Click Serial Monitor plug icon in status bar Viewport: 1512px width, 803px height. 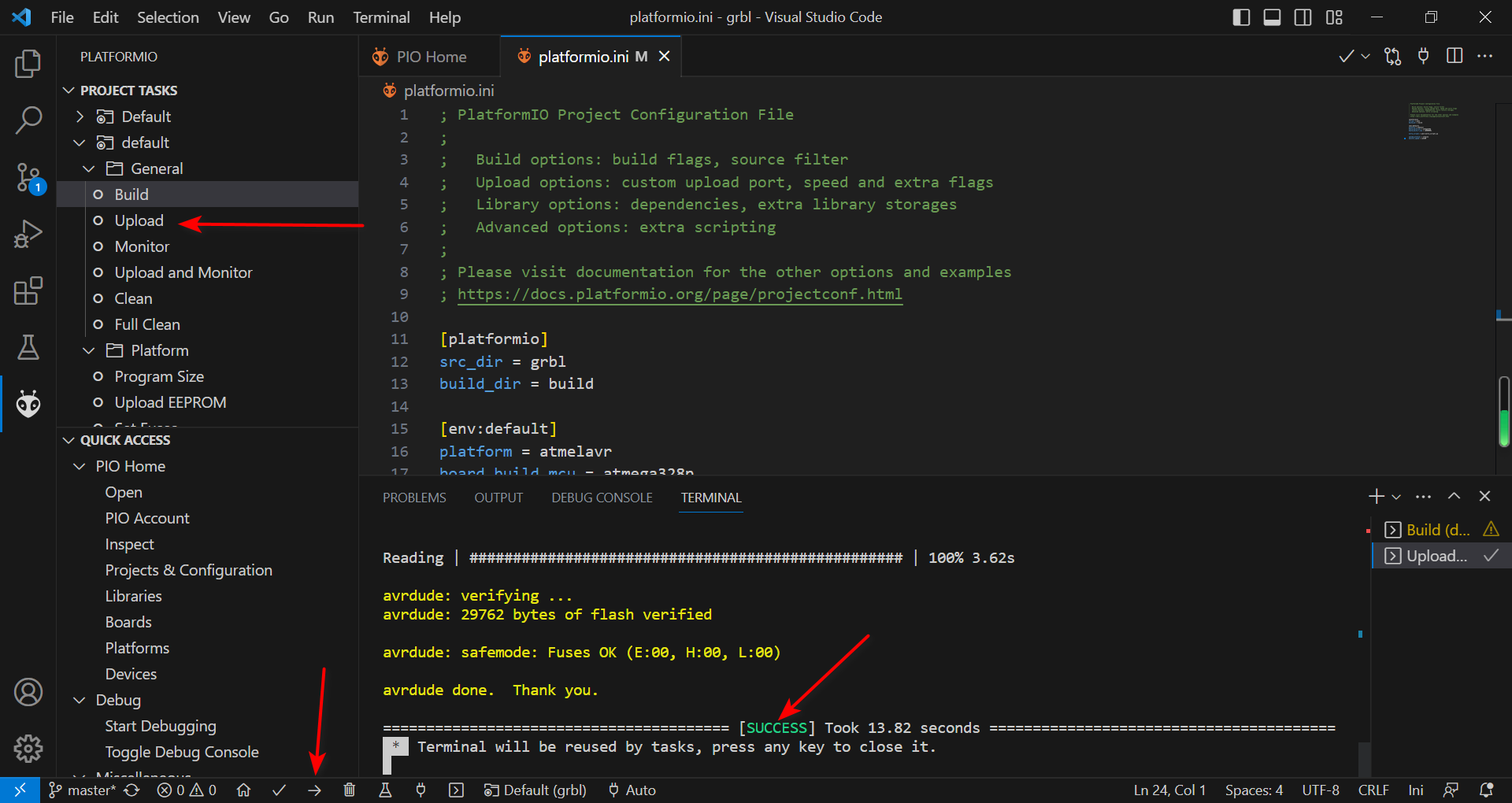[421, 790]
